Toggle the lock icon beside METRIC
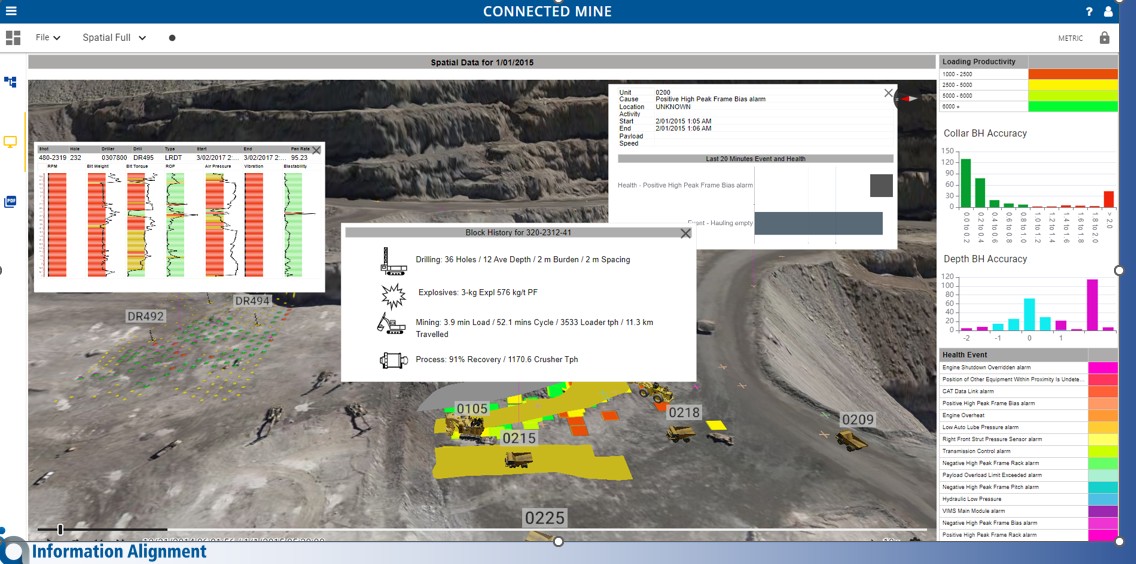The image size is (1136, 564). tap(1104, 38)
